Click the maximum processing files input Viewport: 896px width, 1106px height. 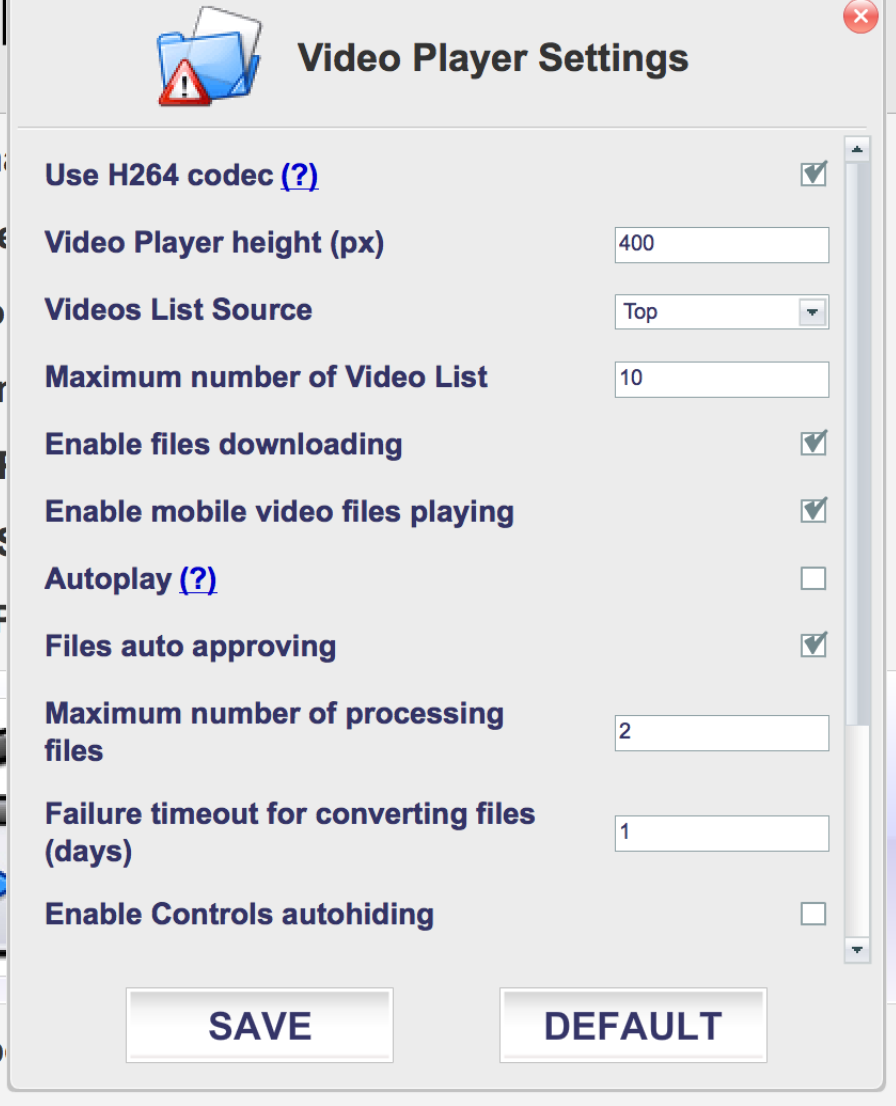(x=721, y=732)
